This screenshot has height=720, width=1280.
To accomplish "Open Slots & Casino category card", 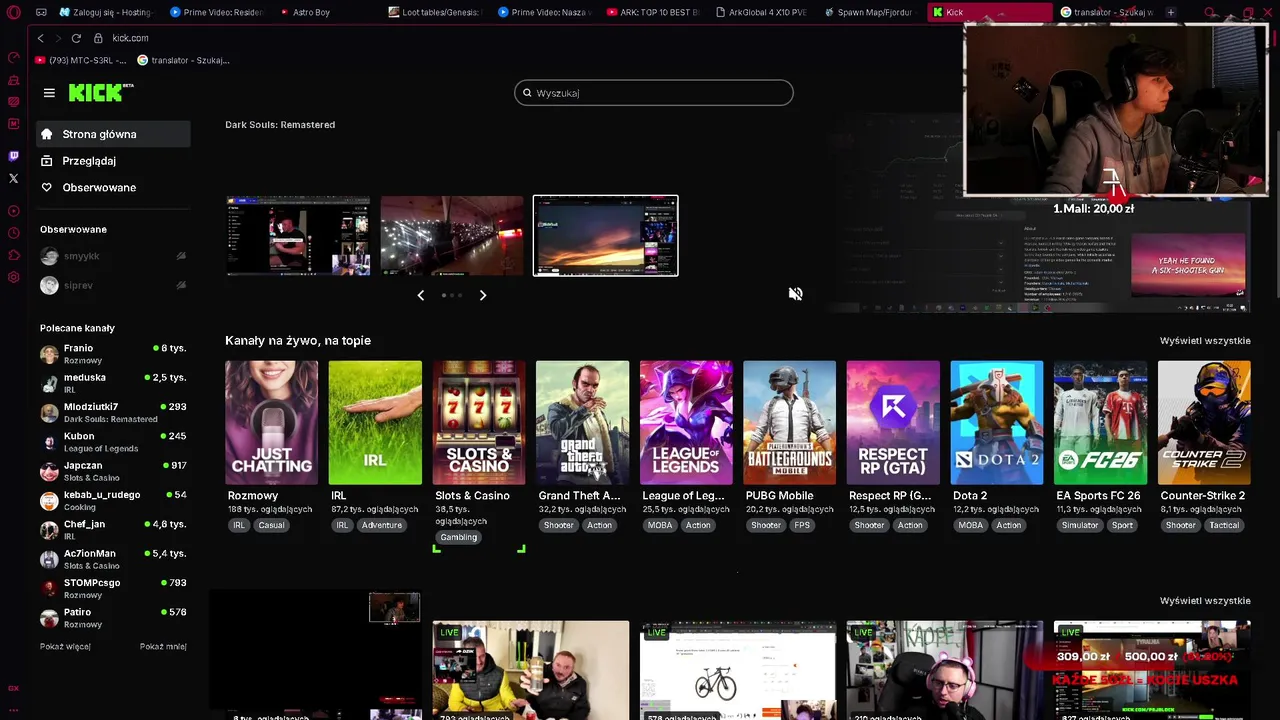I will pos(479,422).
